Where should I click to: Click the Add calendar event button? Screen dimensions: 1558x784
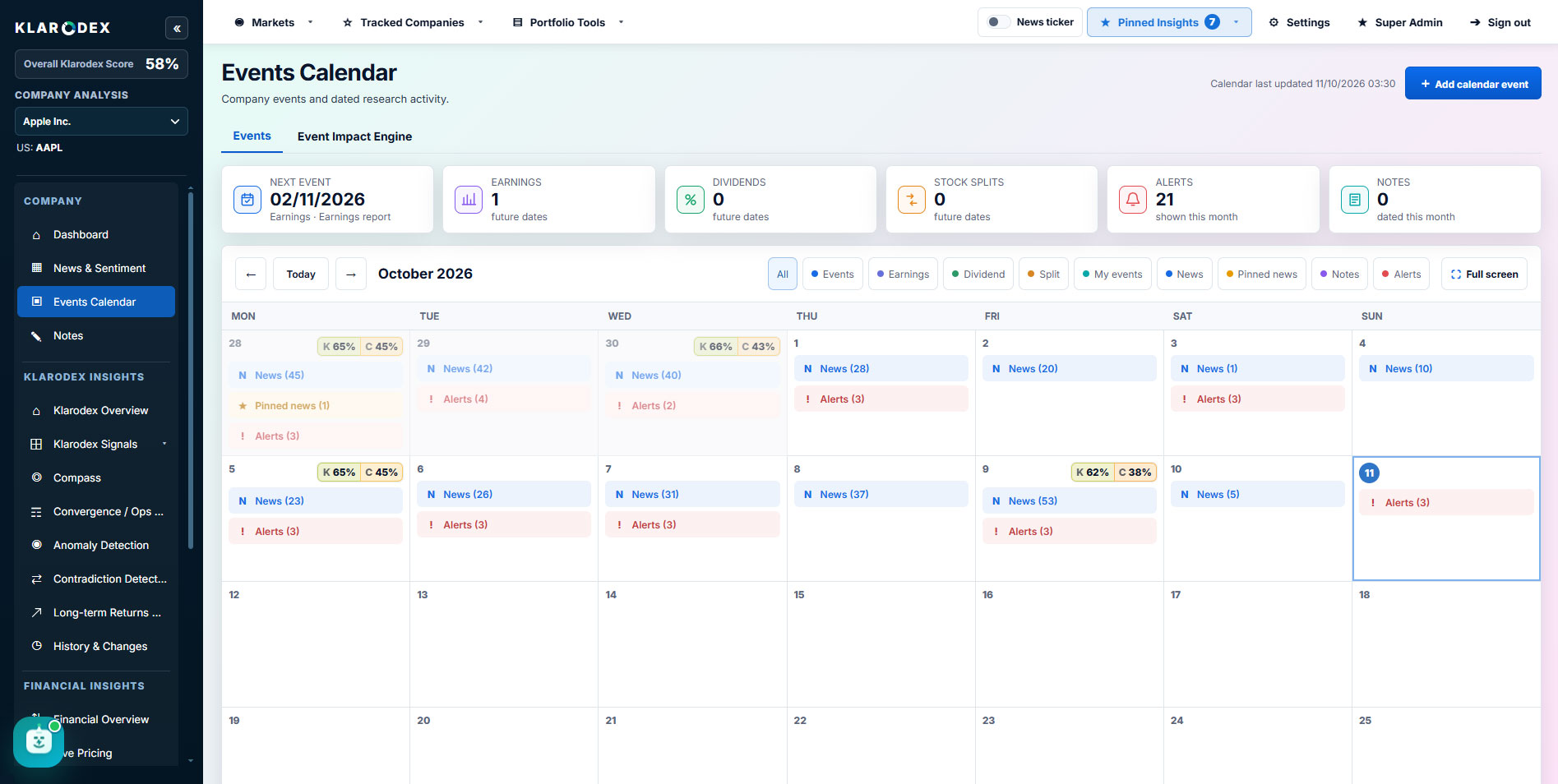pyautogui.click(x=1472, y=84)
